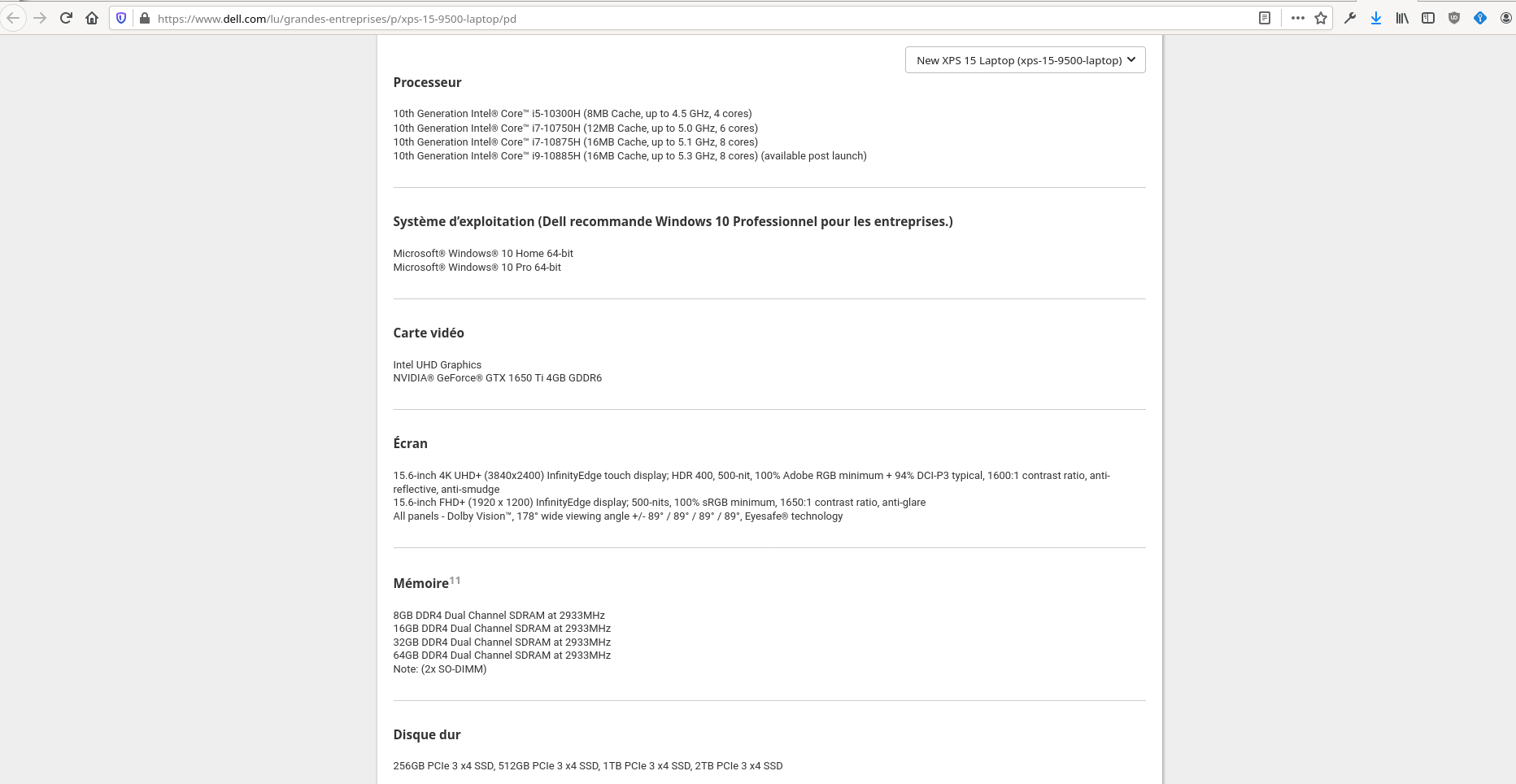Show tracking protection shield details

coord(121,18)
